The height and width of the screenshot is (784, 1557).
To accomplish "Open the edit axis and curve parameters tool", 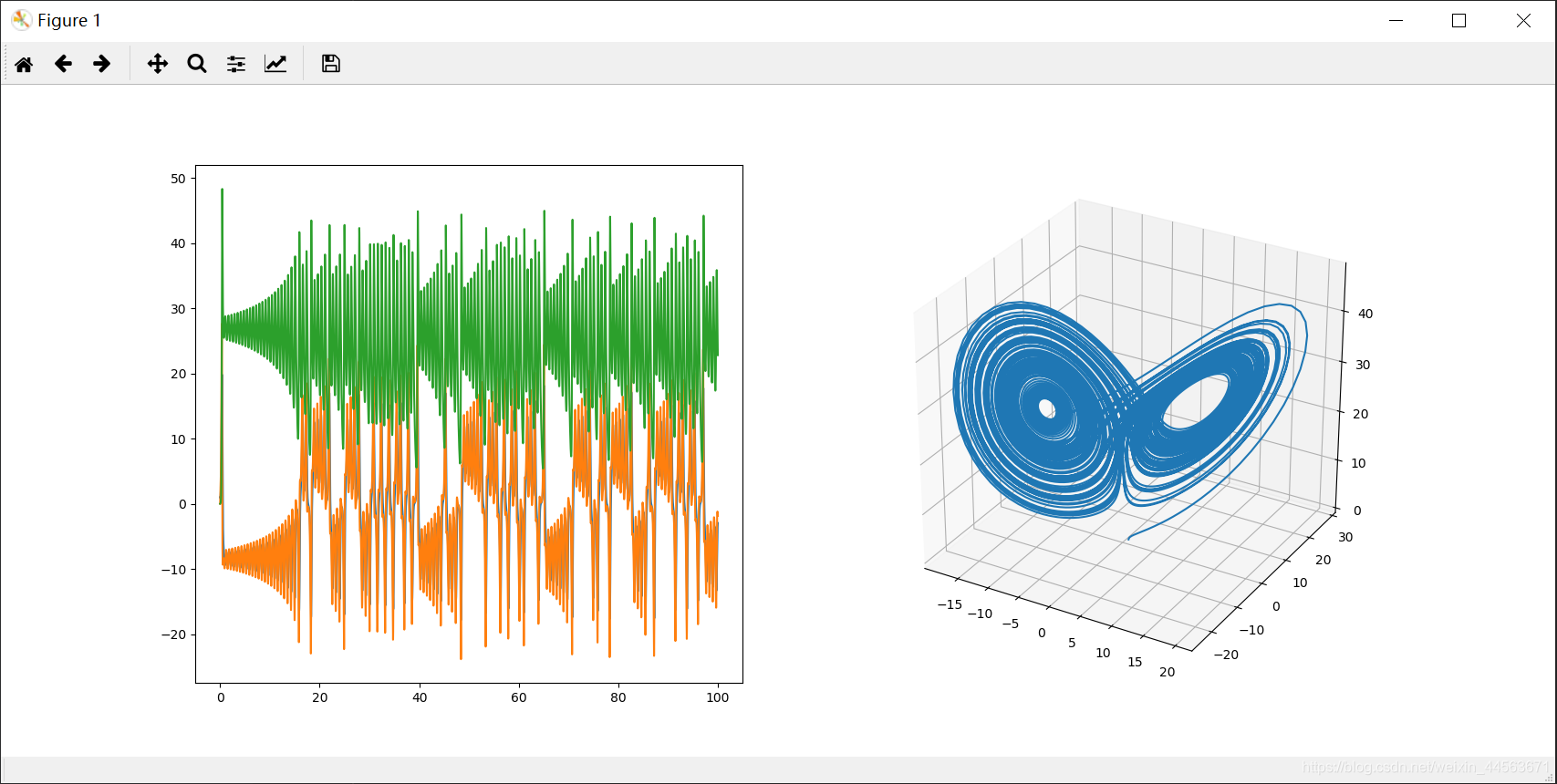I will tap(275, 64).
